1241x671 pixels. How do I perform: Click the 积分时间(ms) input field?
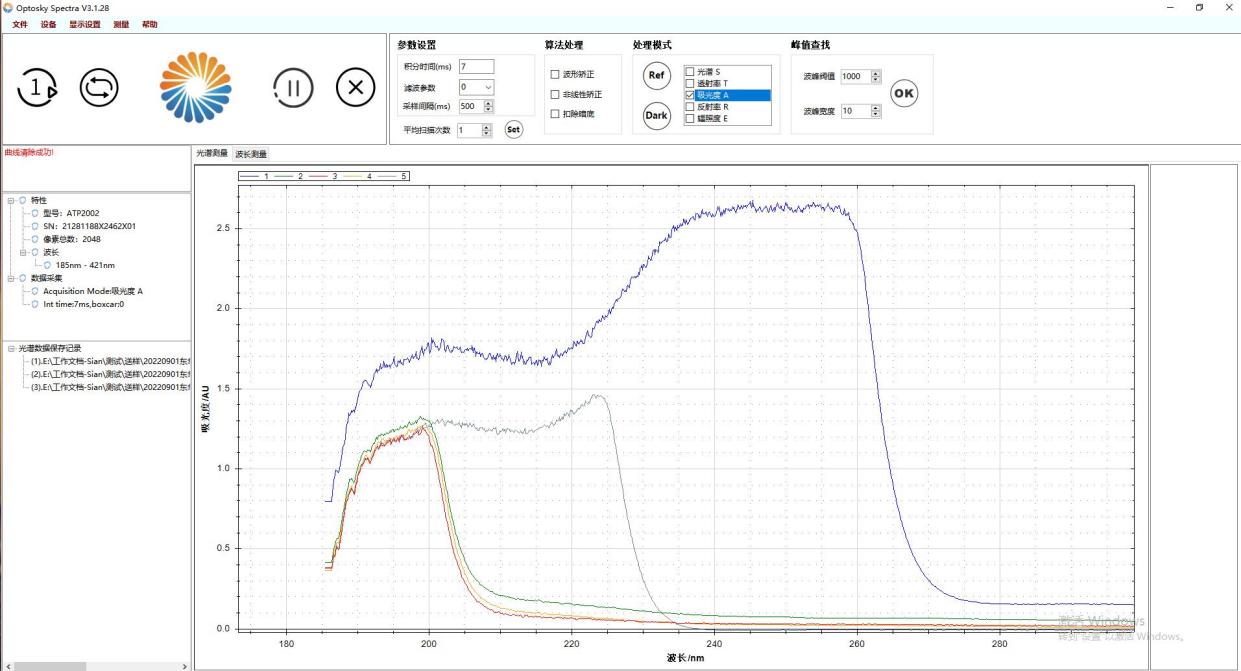click(x=476, y=67)
